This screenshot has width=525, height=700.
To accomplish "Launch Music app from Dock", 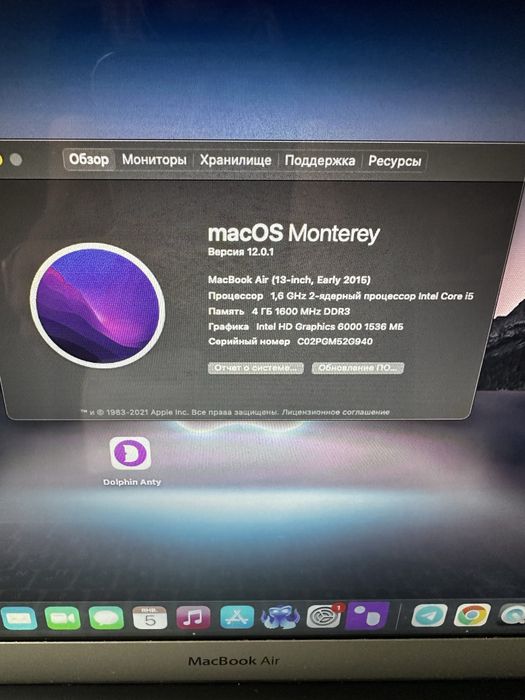I will pos(193,617).
